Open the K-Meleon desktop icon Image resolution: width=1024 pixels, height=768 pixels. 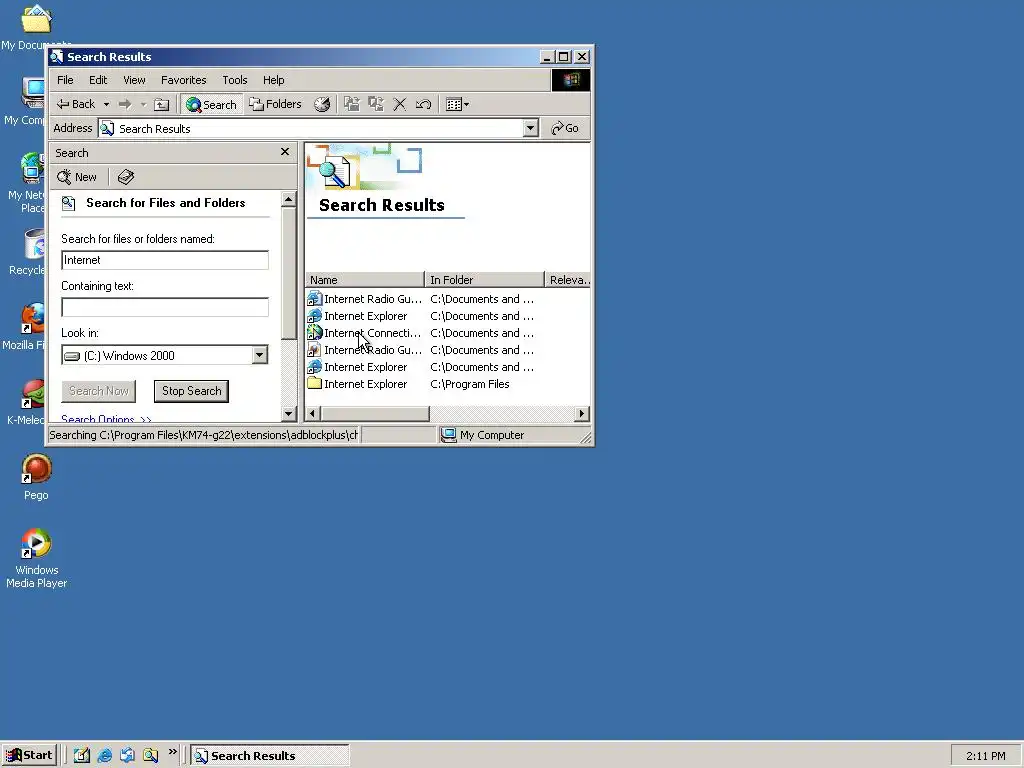point(25,402)
